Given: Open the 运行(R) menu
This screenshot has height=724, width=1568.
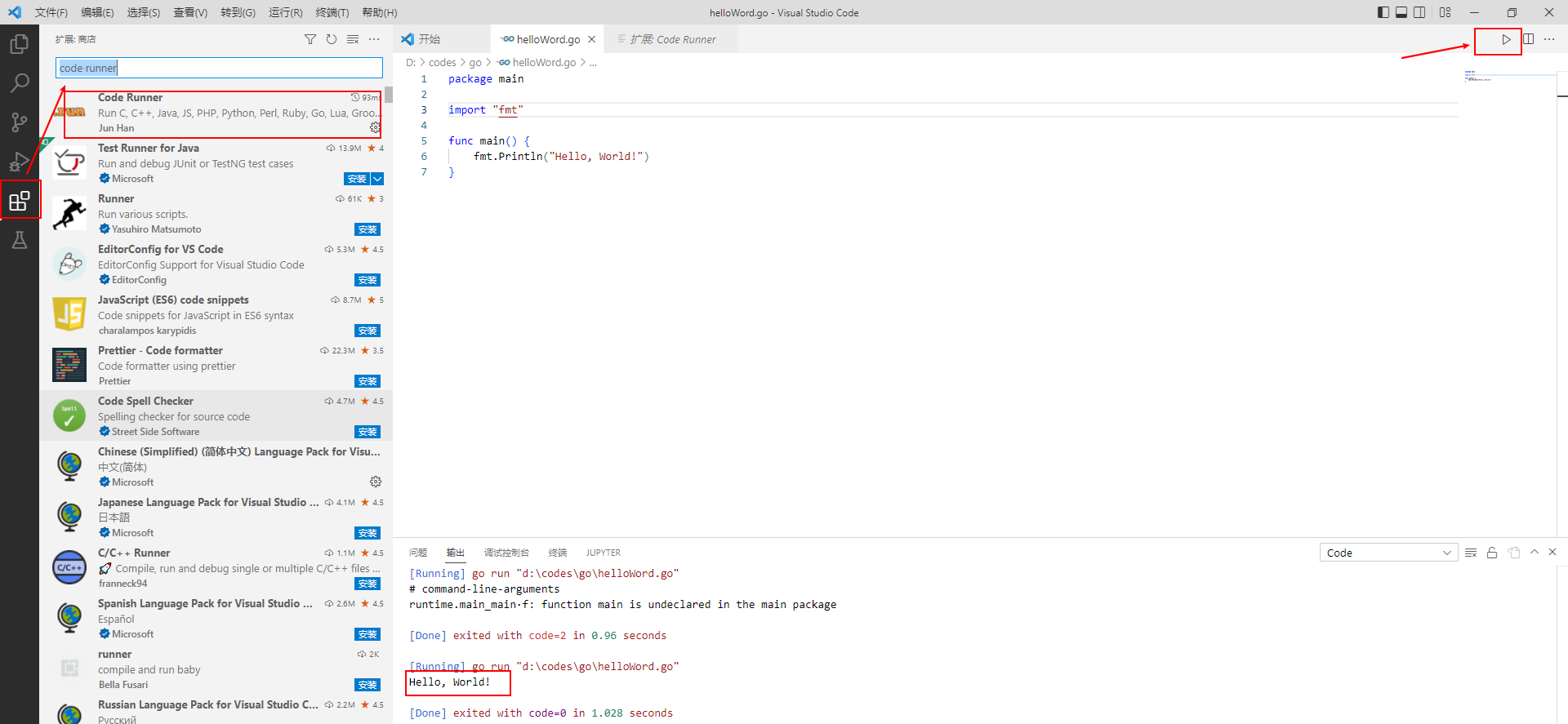Looking at the screenshot, I should [x=285, y=12].
